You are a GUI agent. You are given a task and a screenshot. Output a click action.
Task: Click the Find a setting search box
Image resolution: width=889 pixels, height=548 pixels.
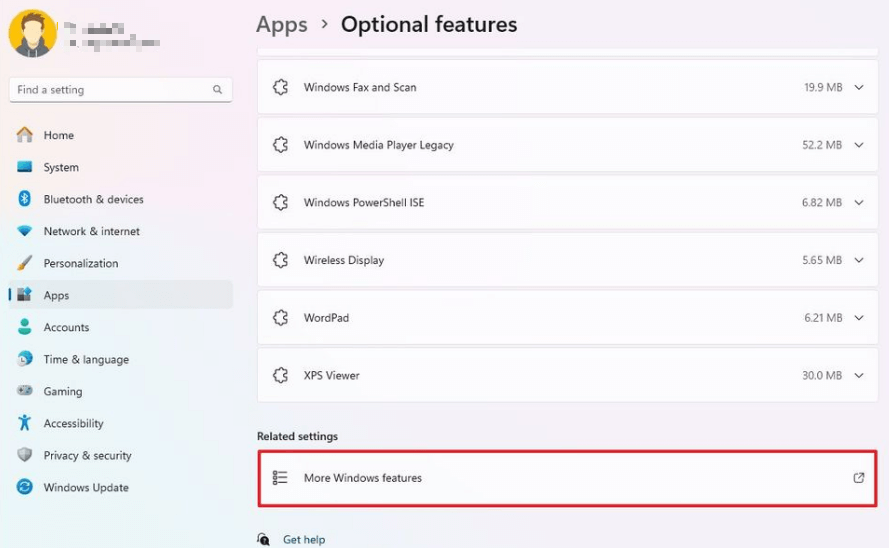point(110,90)
